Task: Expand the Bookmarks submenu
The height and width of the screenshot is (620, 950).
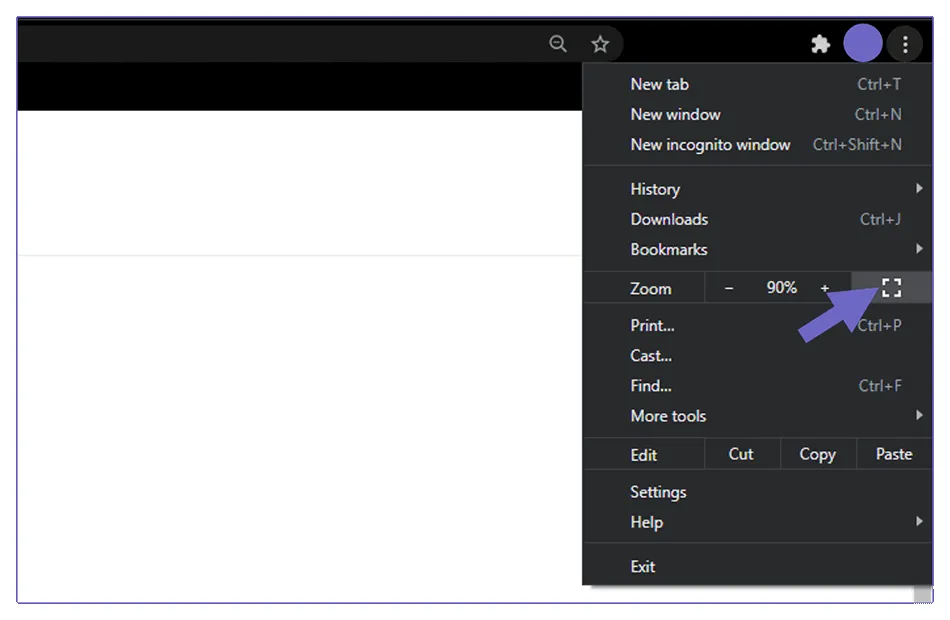Action: point(757,250)
